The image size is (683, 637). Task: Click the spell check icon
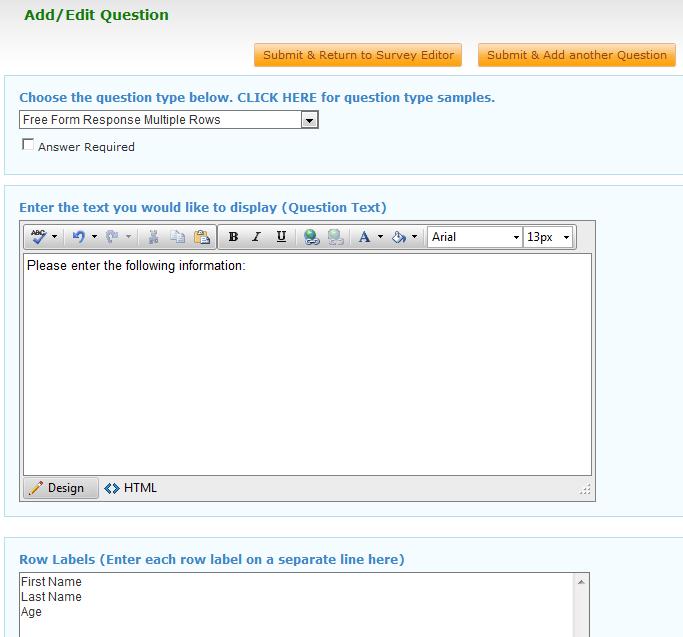pyautogui.click(x=38, y=237)
